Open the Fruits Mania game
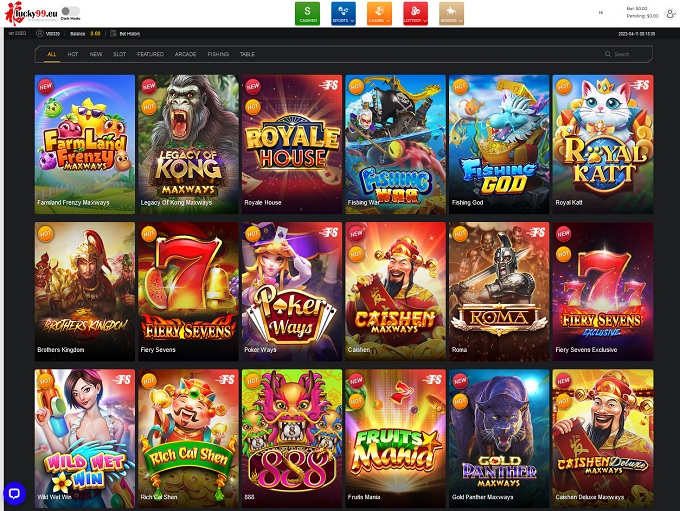Image resolution: width=680 pixels, height=511 pixels. point(396,439)
